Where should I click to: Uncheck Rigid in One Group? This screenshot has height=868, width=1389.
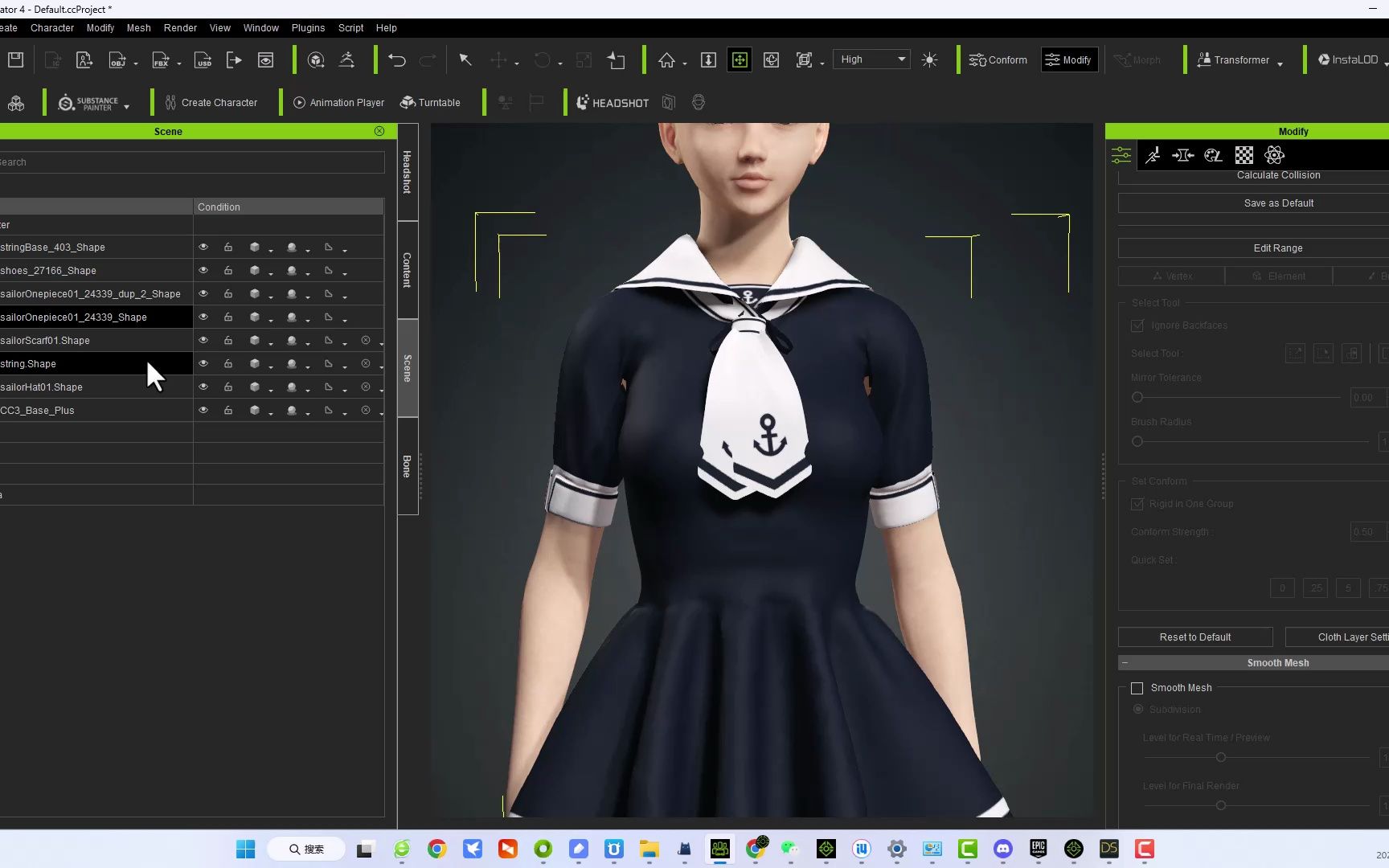tap(1137, 504)
